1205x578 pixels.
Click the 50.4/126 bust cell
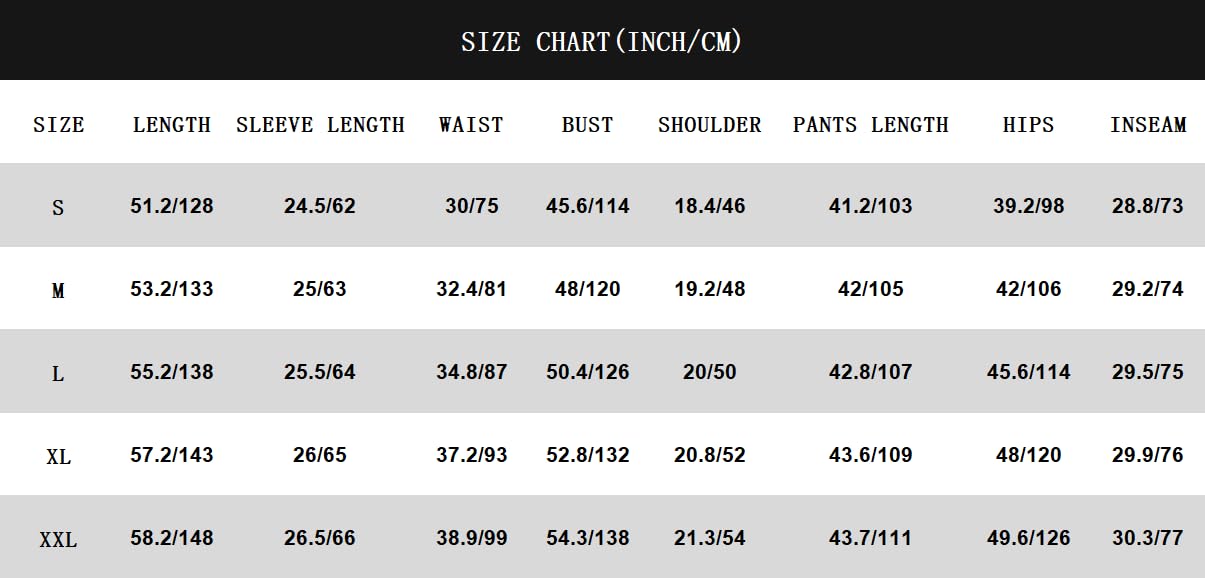[587, 372]
